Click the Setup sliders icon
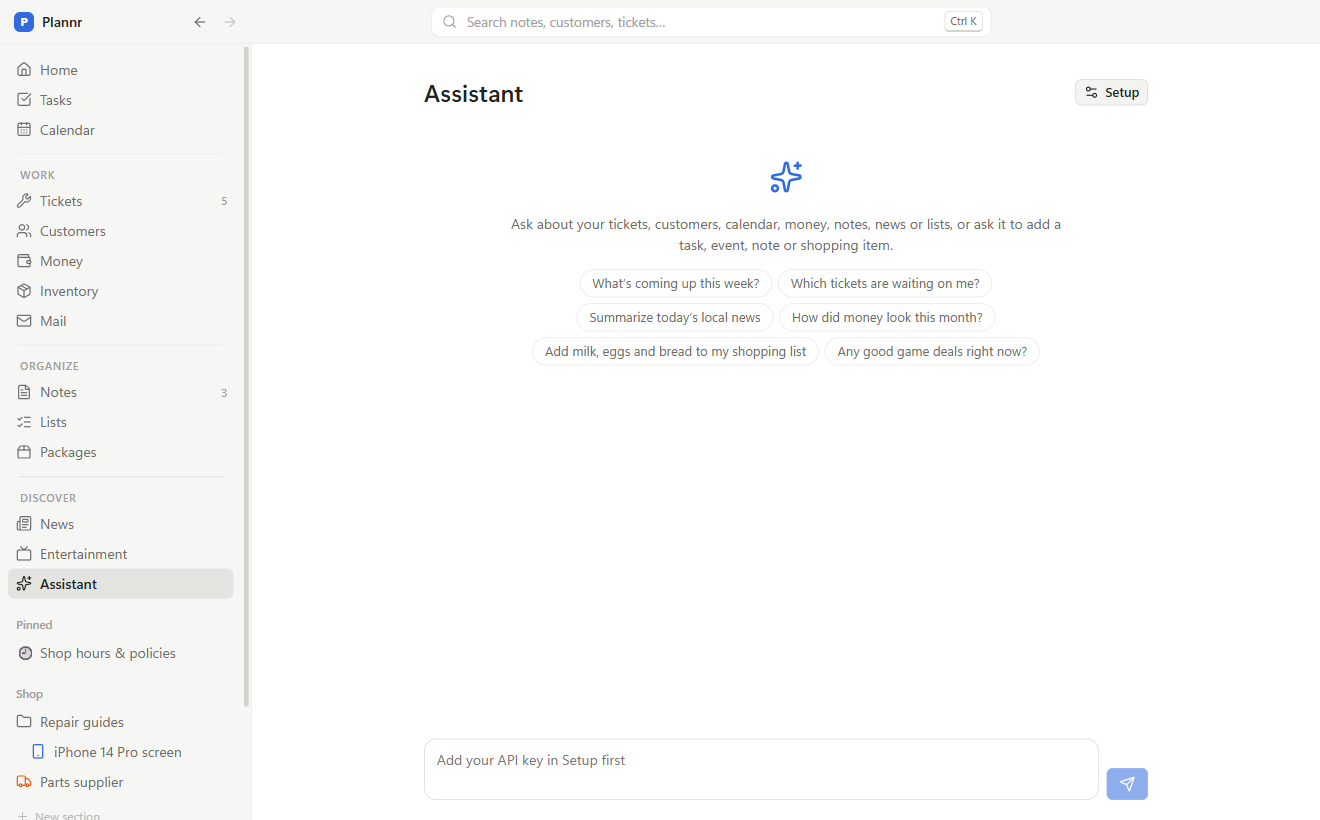Screen dimensions: 1320x820 (1091, 93)
